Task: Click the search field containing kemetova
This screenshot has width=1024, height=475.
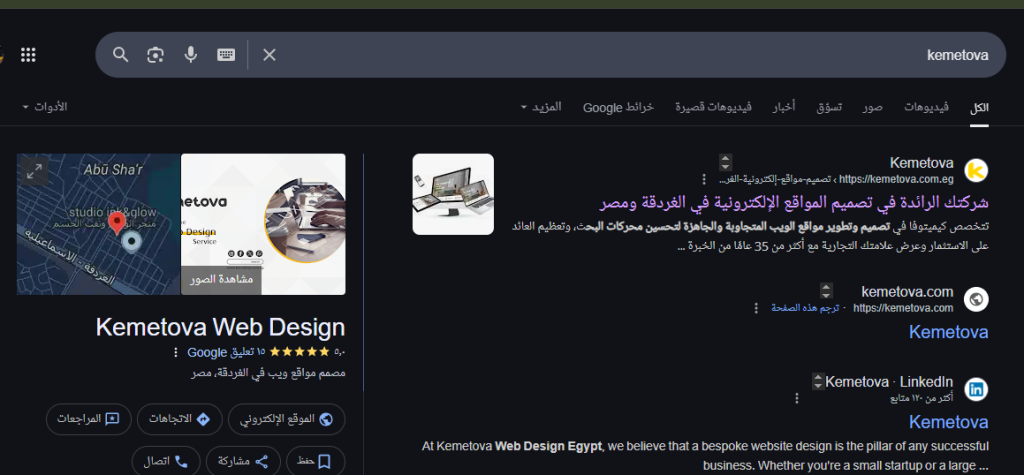Action: pos(551,55)
